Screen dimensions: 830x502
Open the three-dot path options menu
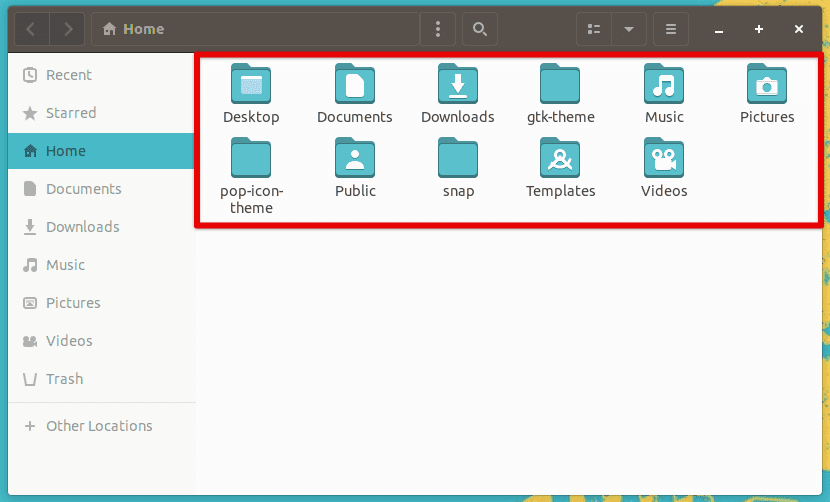[x=438, y=29]
